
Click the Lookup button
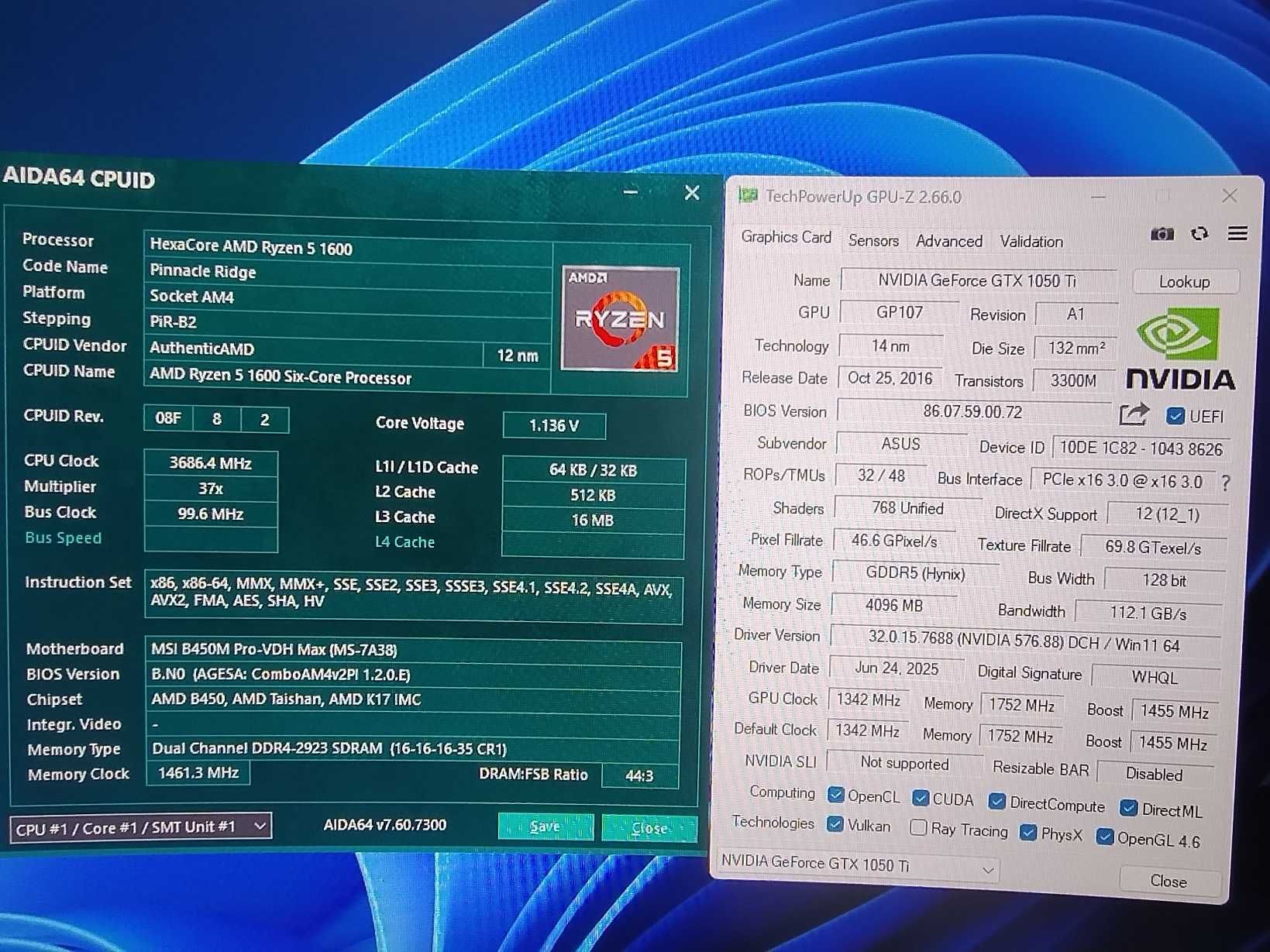(x=1184, y=282)
